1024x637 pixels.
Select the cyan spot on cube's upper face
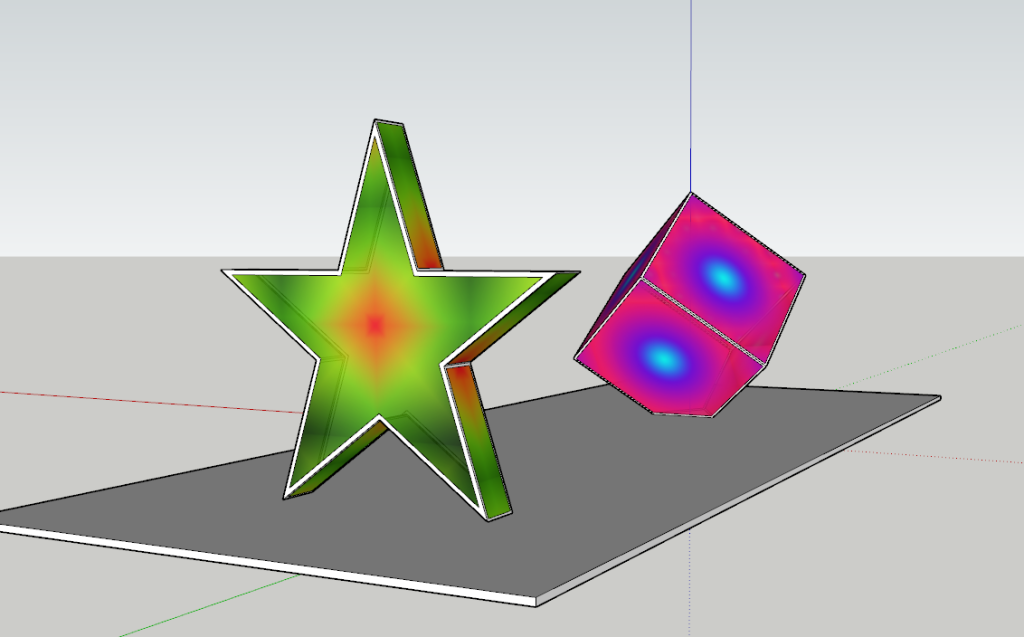click(x=722, y=277)
